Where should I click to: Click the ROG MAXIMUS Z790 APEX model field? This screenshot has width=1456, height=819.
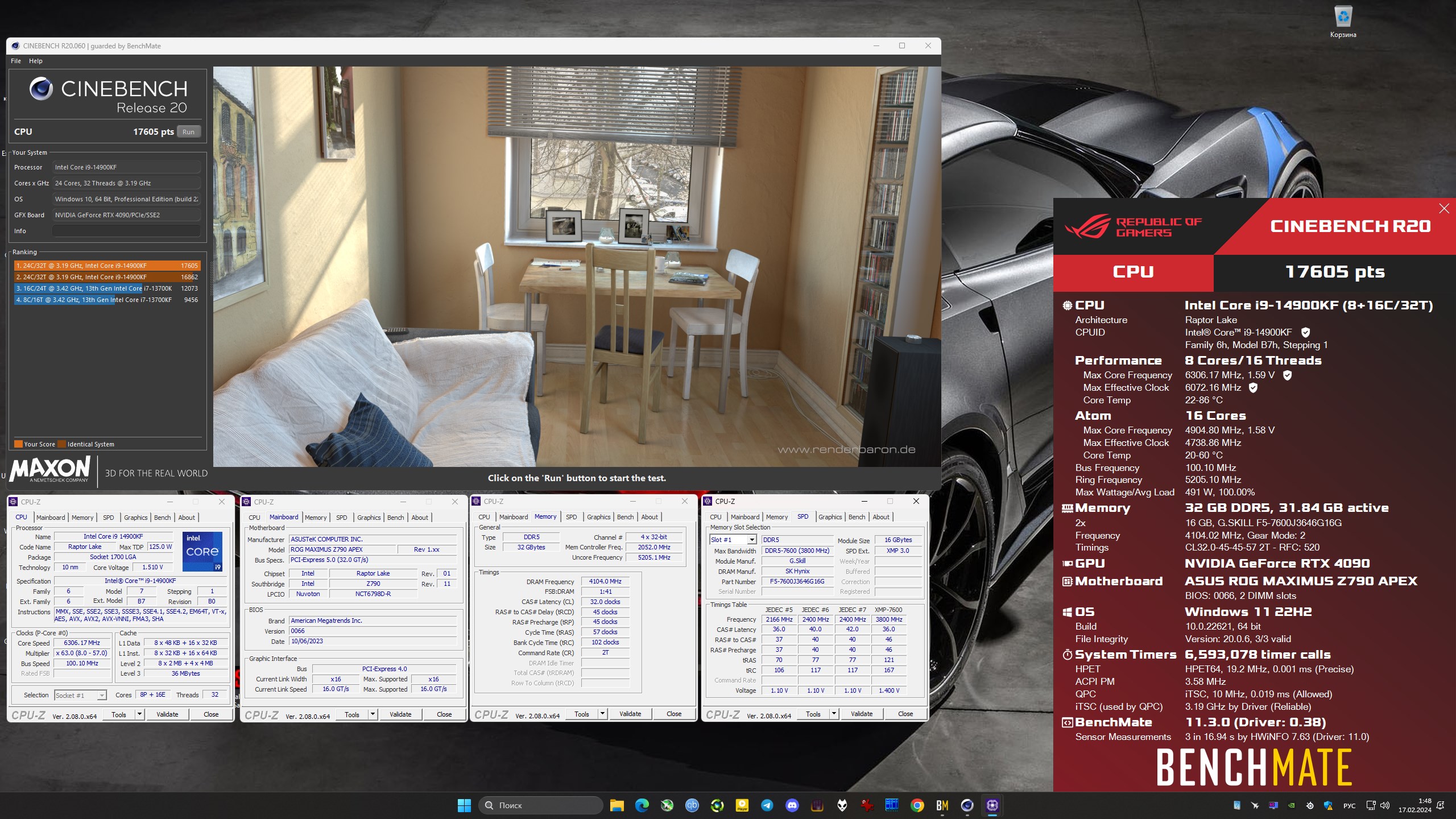[342, 549]
